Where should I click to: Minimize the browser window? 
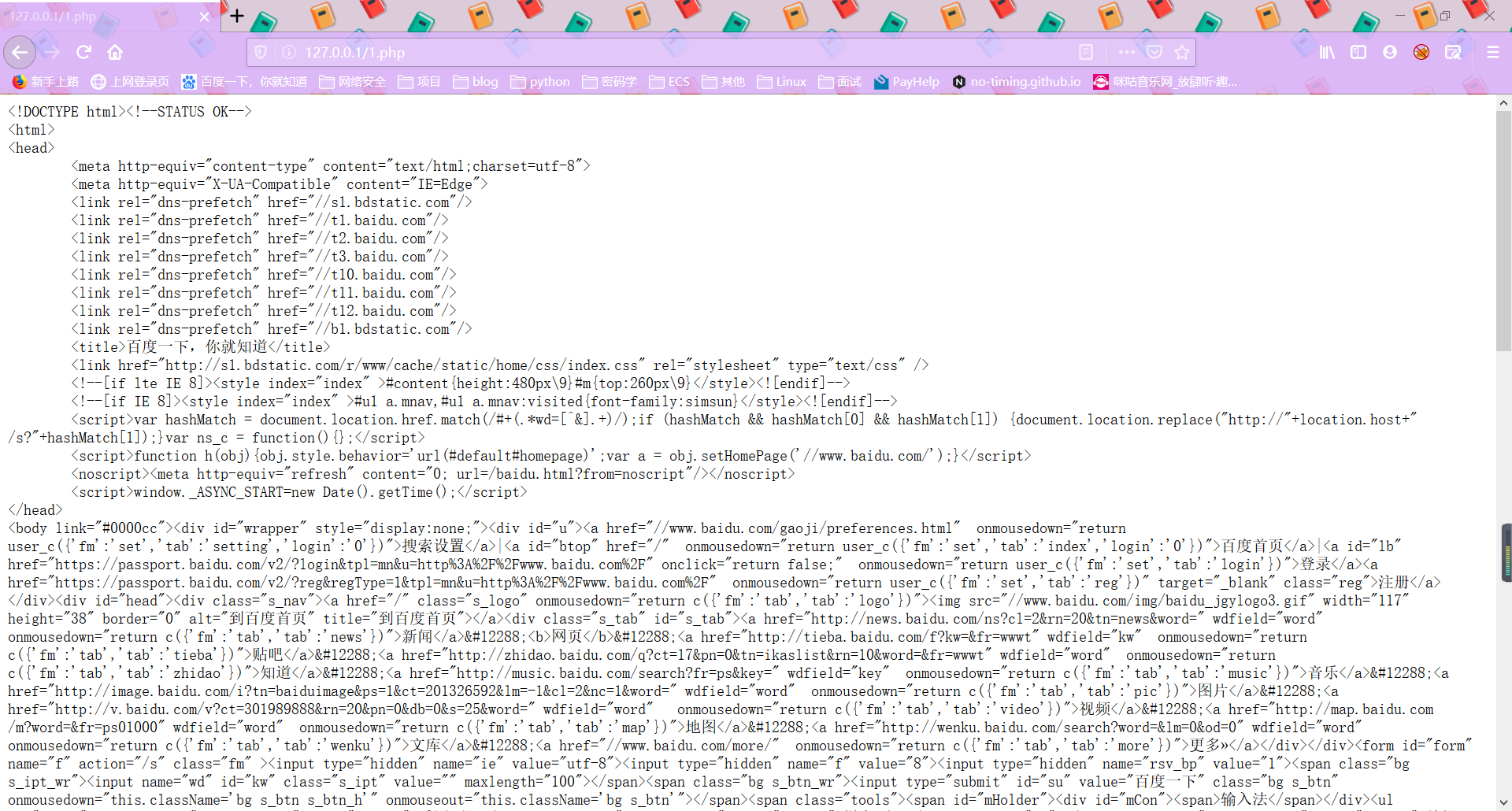(x=1400, y=16)
